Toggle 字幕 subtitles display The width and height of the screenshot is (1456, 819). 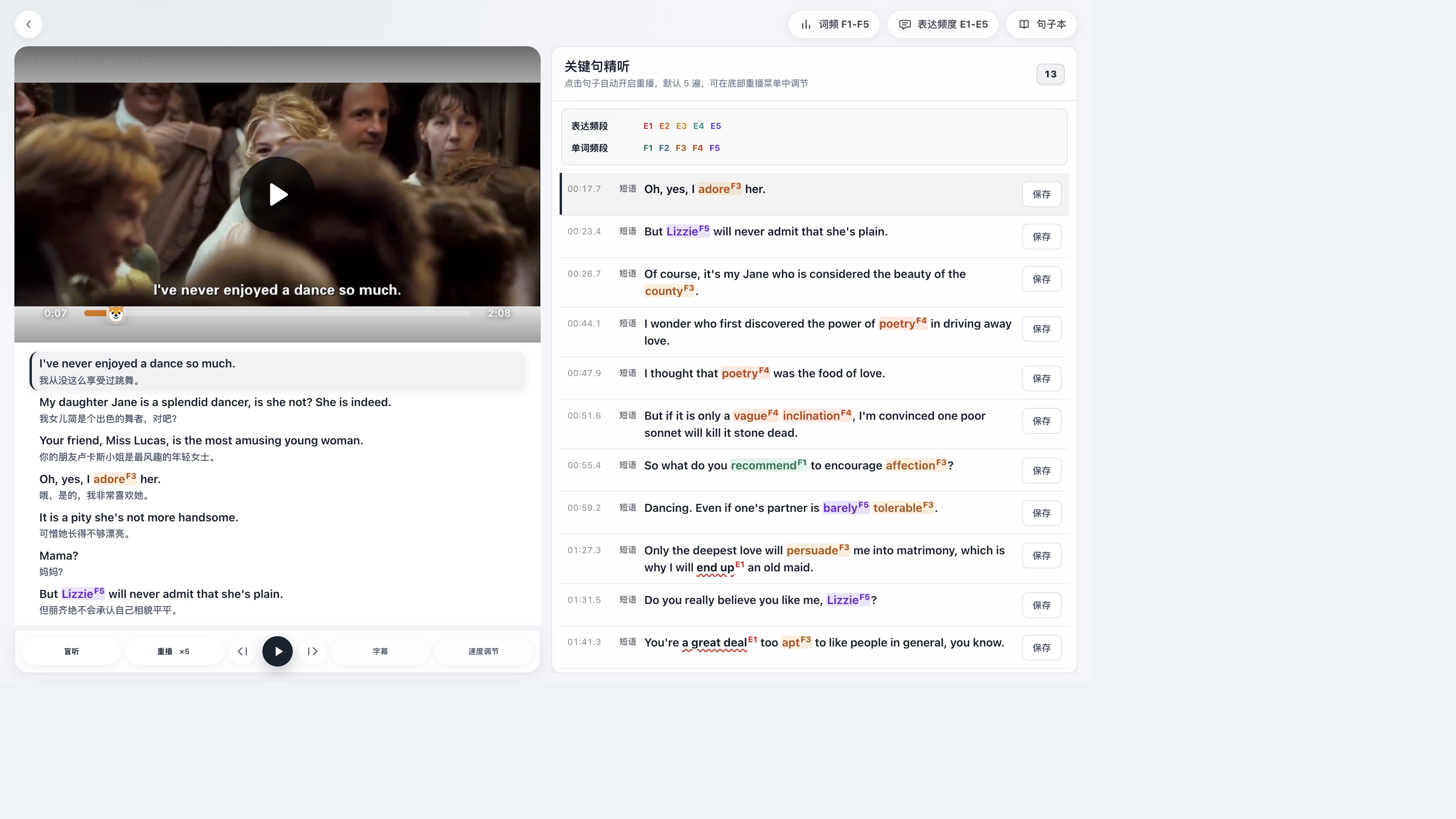pos(380,651)
